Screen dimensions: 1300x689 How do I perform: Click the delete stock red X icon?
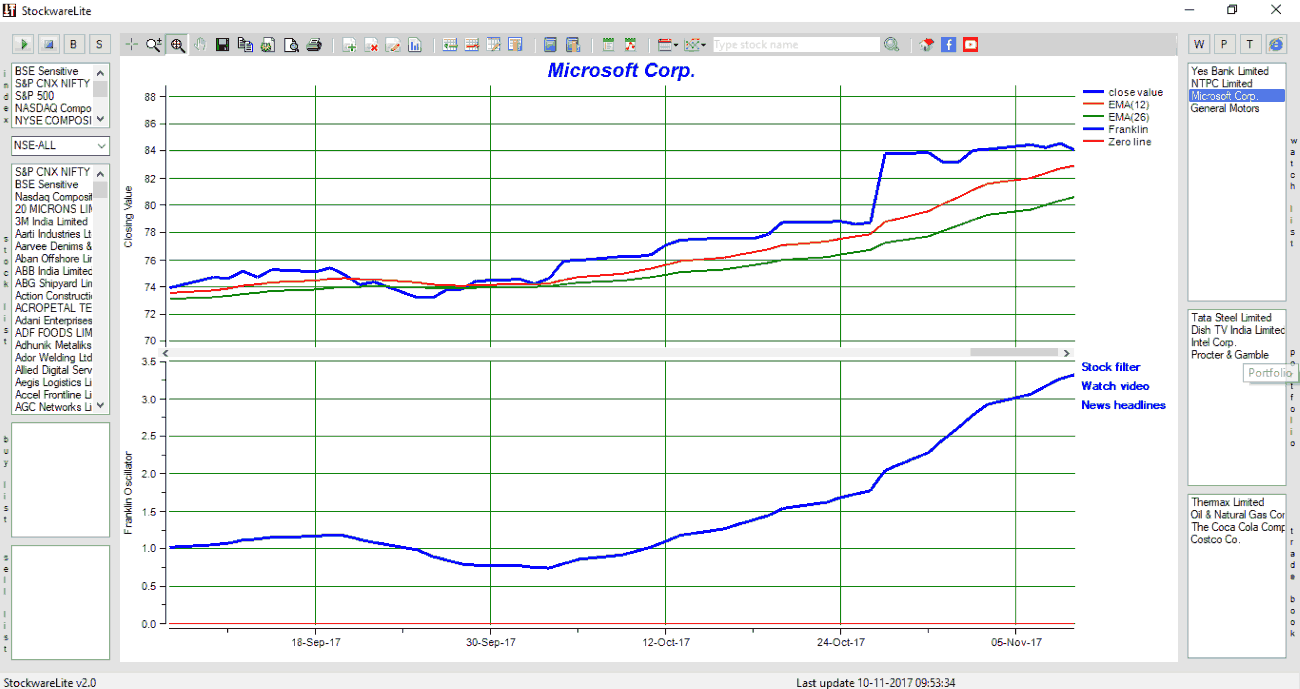tap(371, 44)
